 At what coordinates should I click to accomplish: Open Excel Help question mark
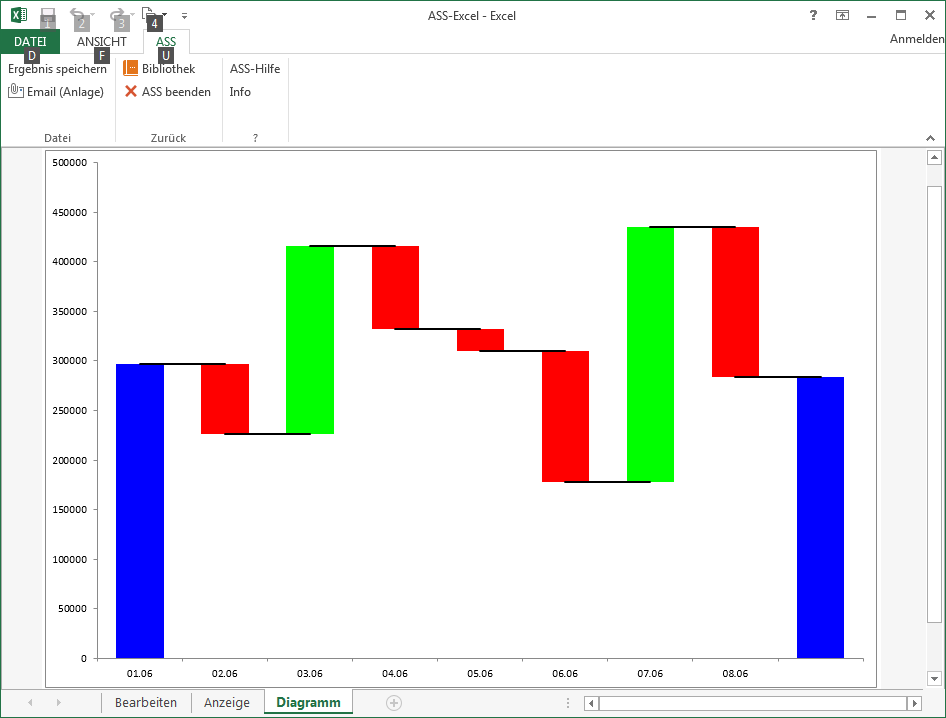click(813, 15)
